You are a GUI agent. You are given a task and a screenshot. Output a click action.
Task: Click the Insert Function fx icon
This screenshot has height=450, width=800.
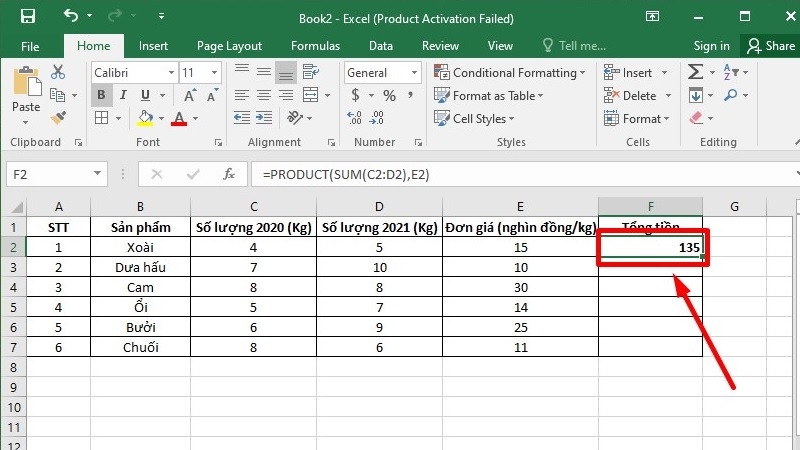coord(229,174)
